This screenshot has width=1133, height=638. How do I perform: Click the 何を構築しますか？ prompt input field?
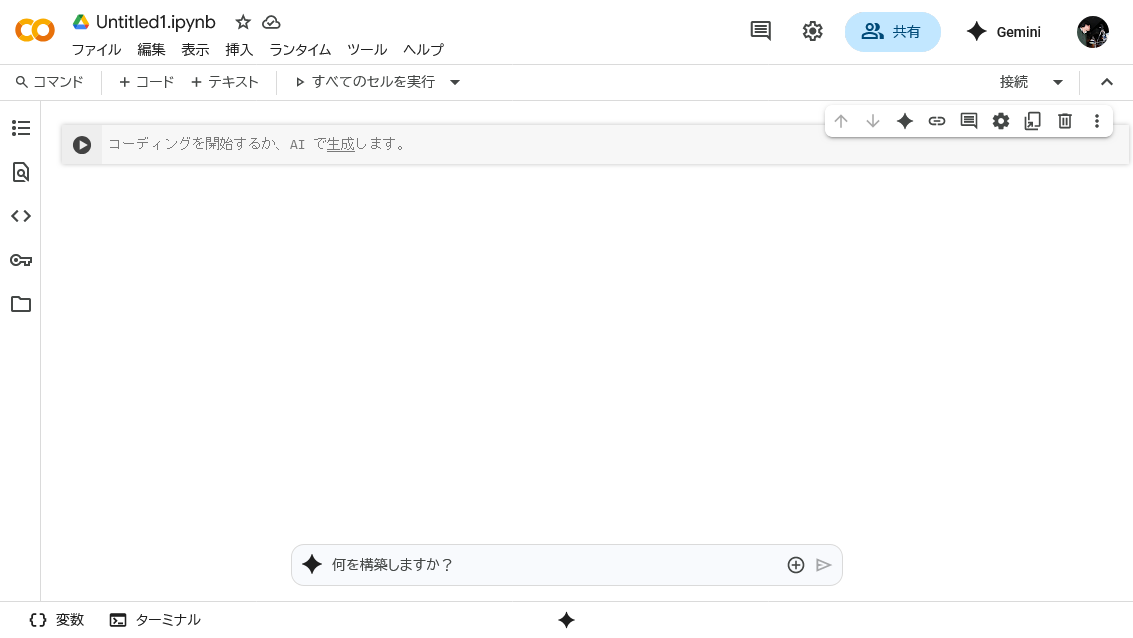(x=550, y=565)
